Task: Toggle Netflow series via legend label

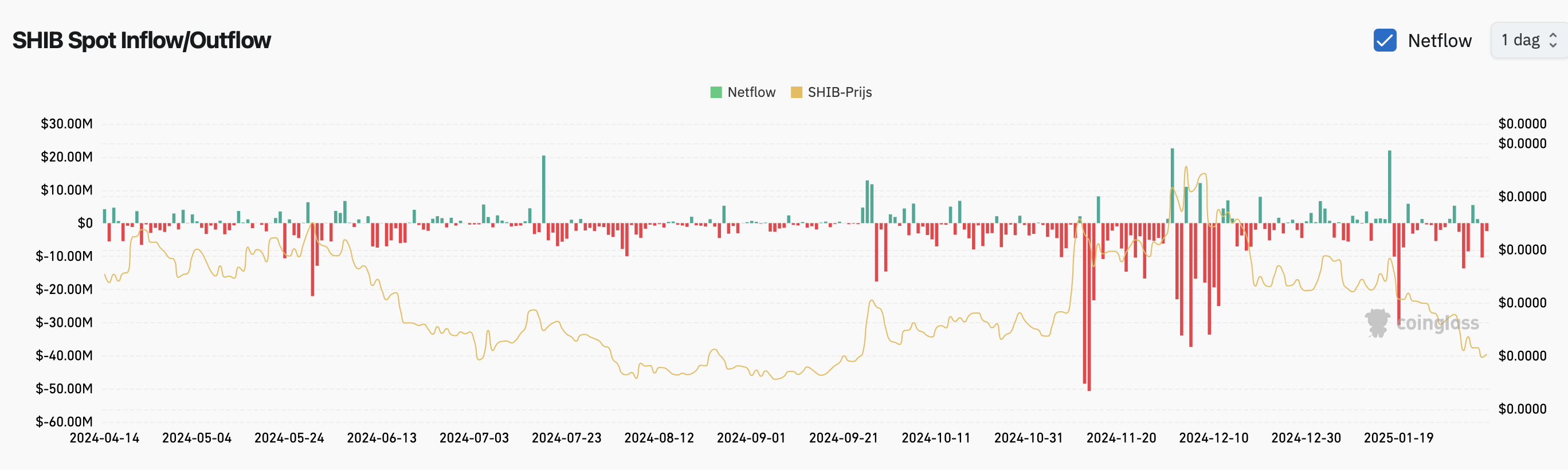Action: pyautogui.click(x=751, y=92)
